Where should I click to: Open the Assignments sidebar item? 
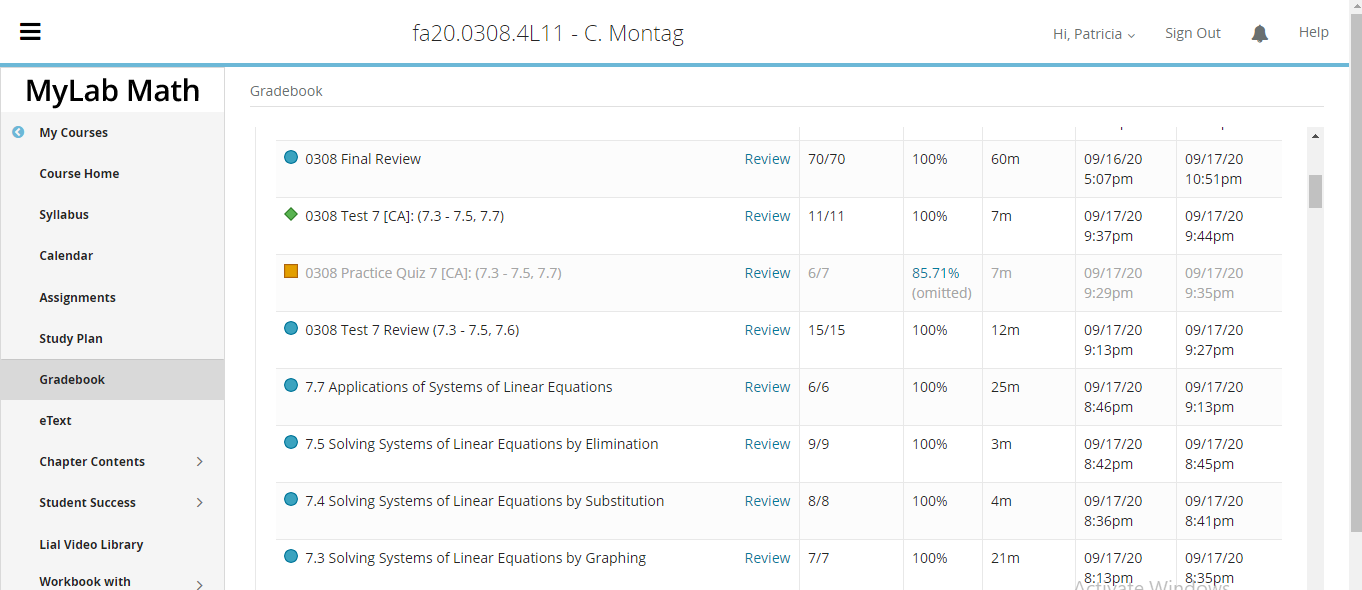click(77, 298)
